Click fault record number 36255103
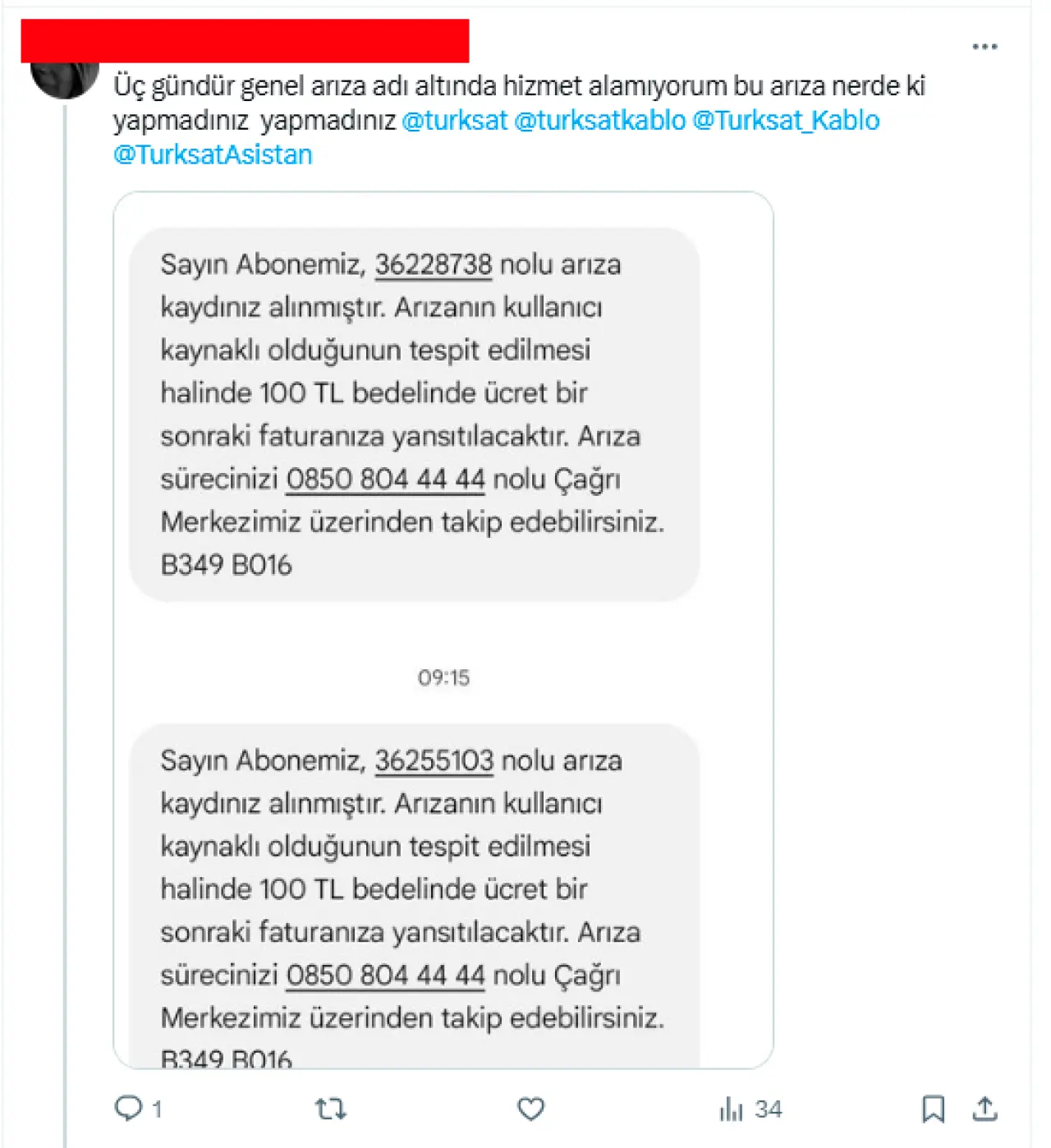The image size is (1051, 1148). pos(434,760)
